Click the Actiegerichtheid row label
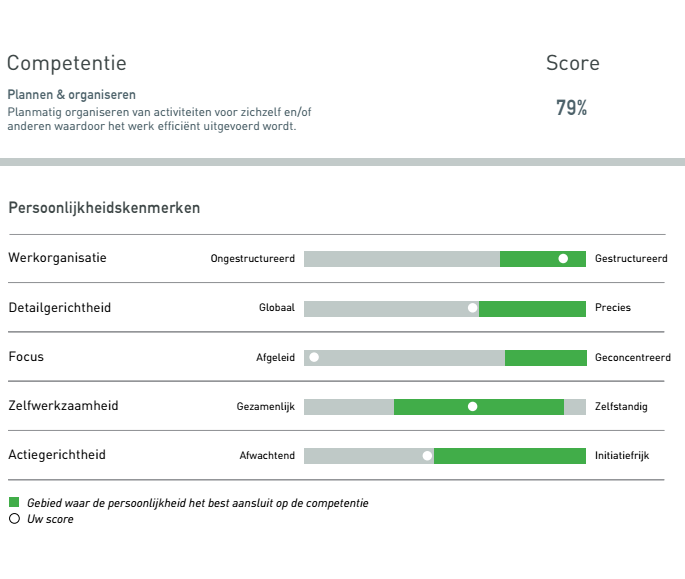 tap(57, 455)
